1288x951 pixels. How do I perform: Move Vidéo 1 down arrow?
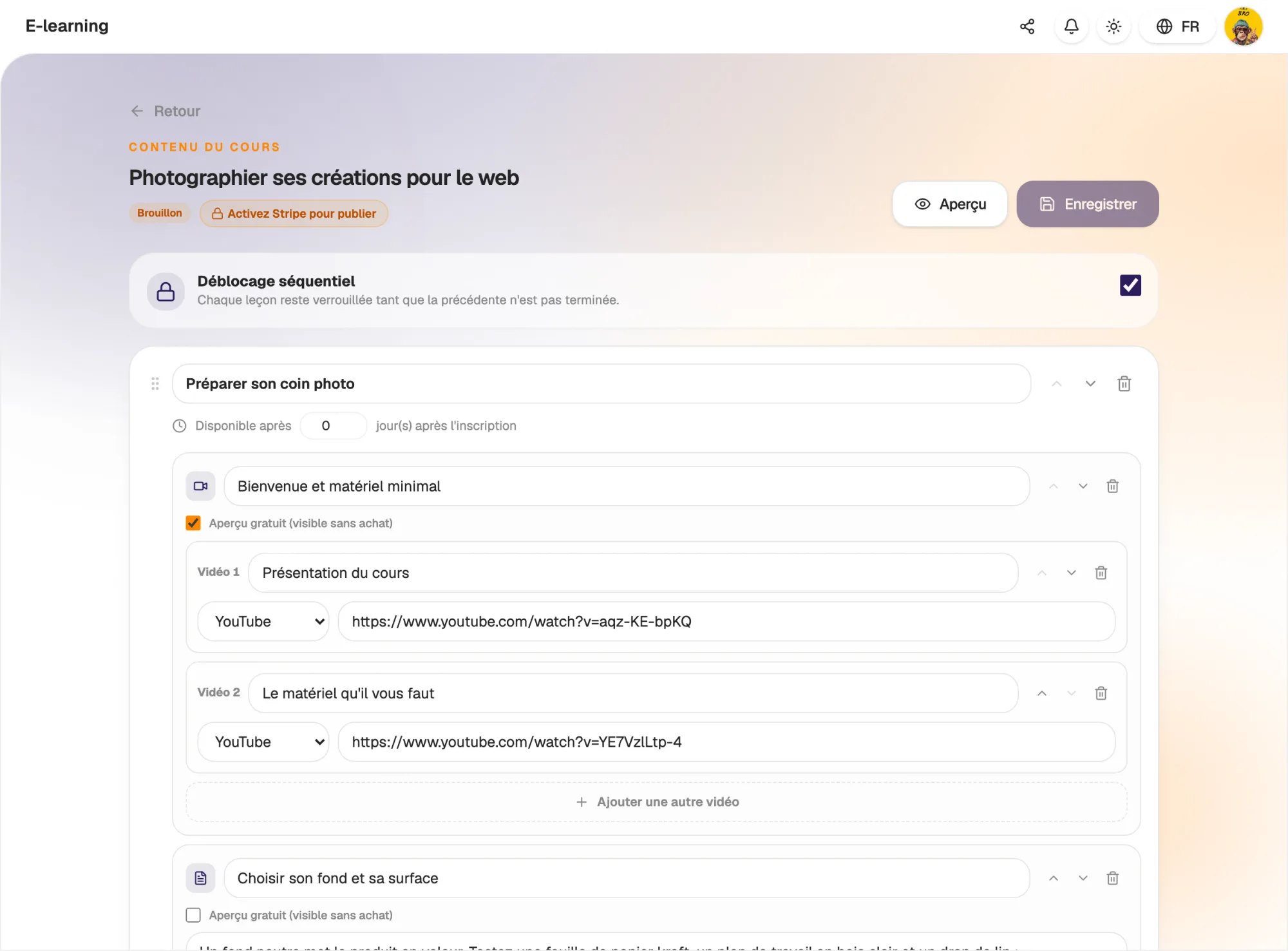click(1072, 573)
